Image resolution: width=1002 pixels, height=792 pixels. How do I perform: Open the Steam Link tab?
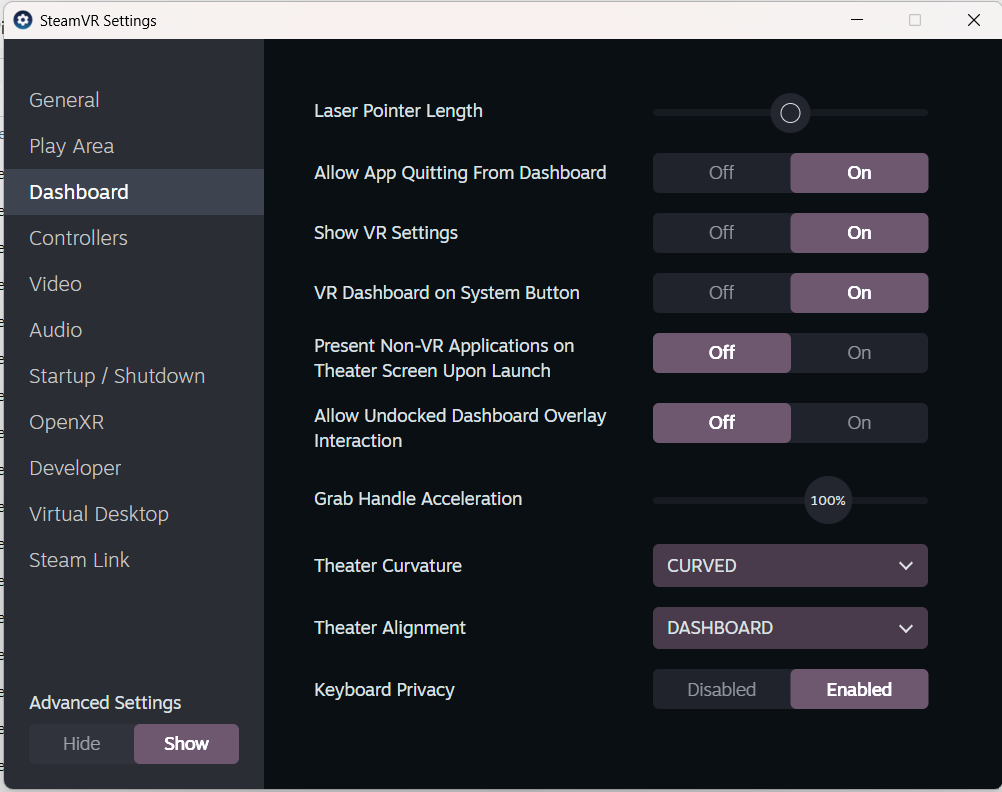point(134,560)
